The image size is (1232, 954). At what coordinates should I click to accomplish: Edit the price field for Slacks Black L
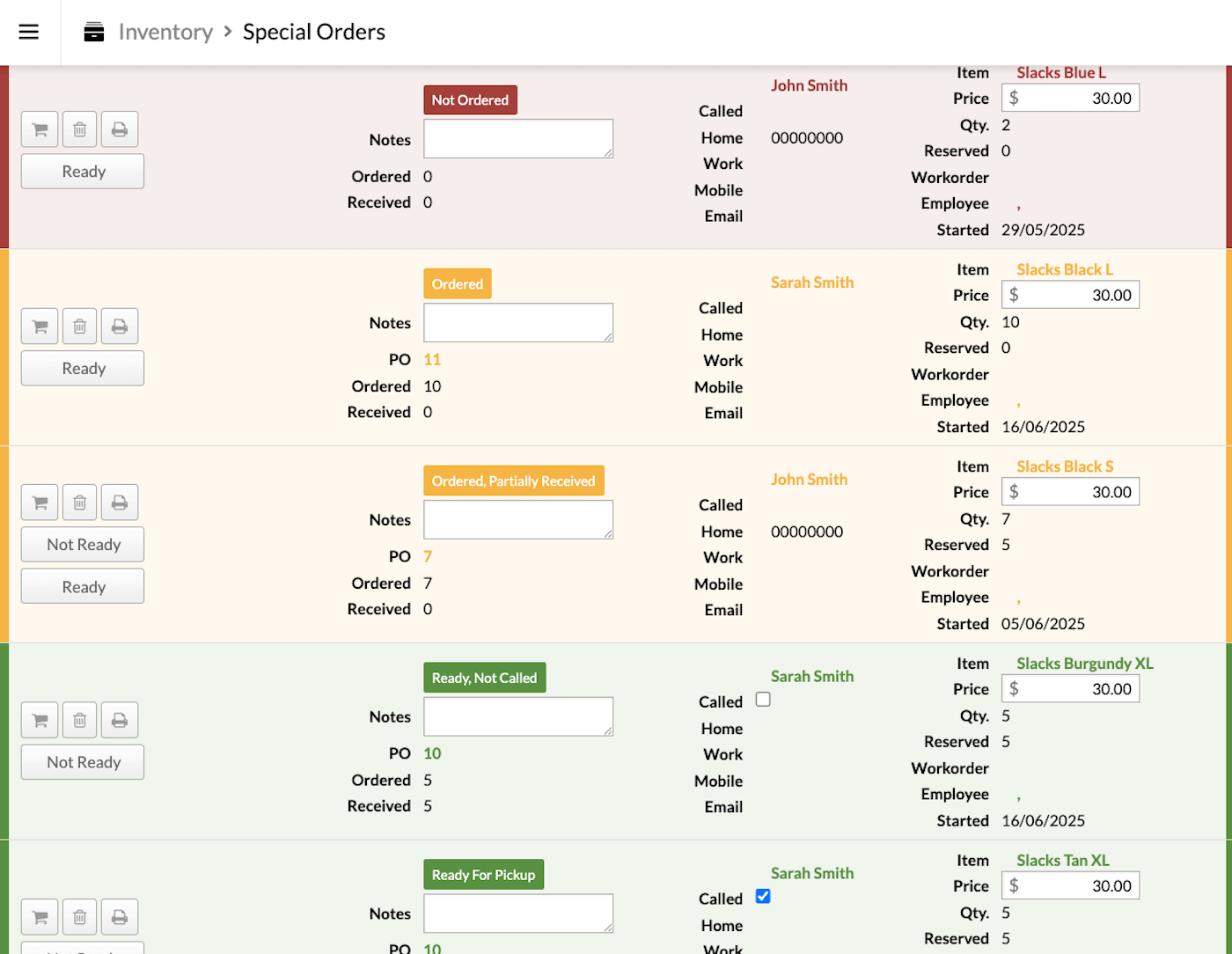pyautogui.click(x=1070, y=295)
